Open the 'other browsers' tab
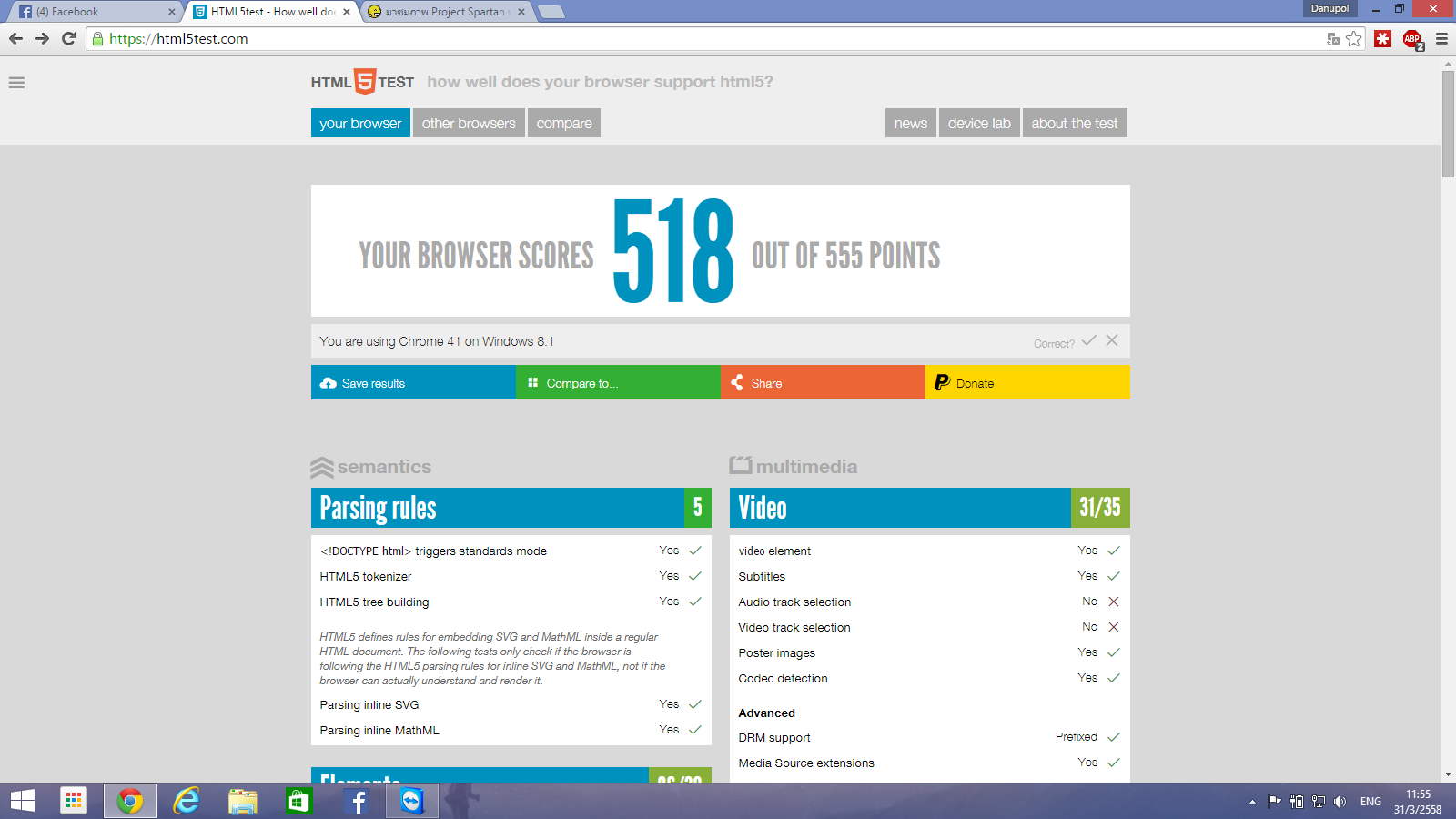The height and width of the screenshot is (819, 1456). coord(469,123)
